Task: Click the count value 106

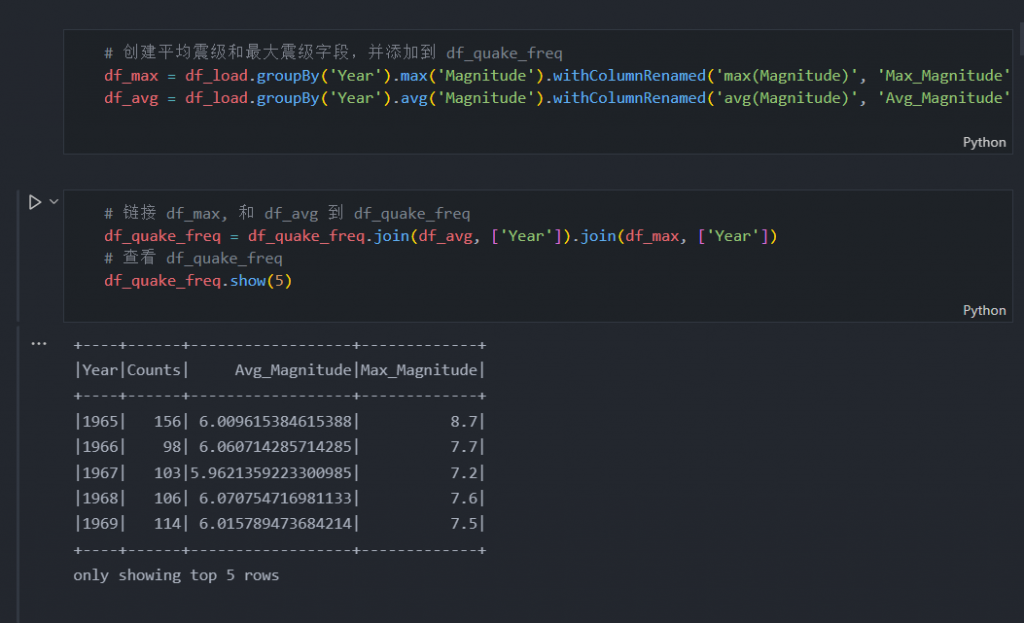Action: coord(167,498)
